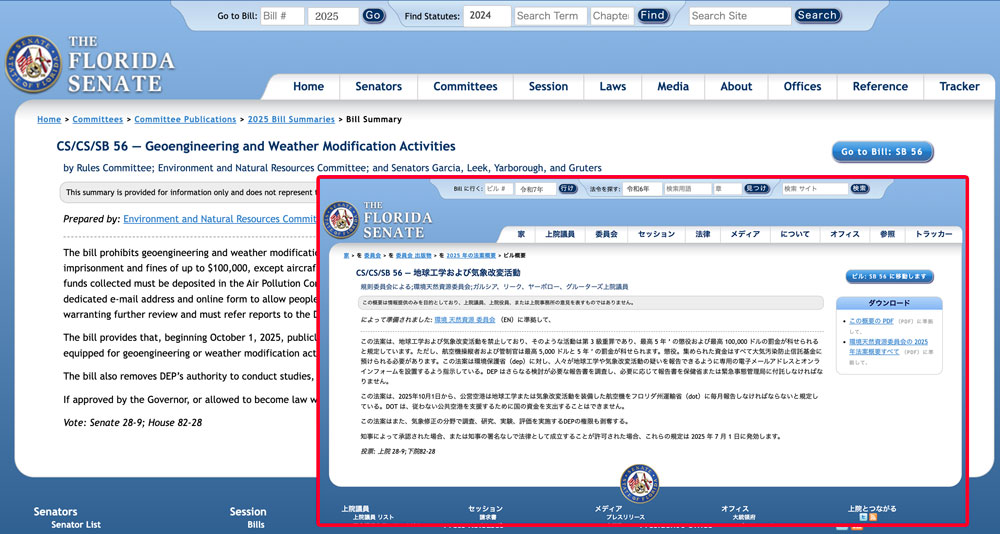Image resolution: width=1000 pixels, height=534 pixels.
Task: Click the 検索 button in the Japanese inset
Action: pos(860,189)
